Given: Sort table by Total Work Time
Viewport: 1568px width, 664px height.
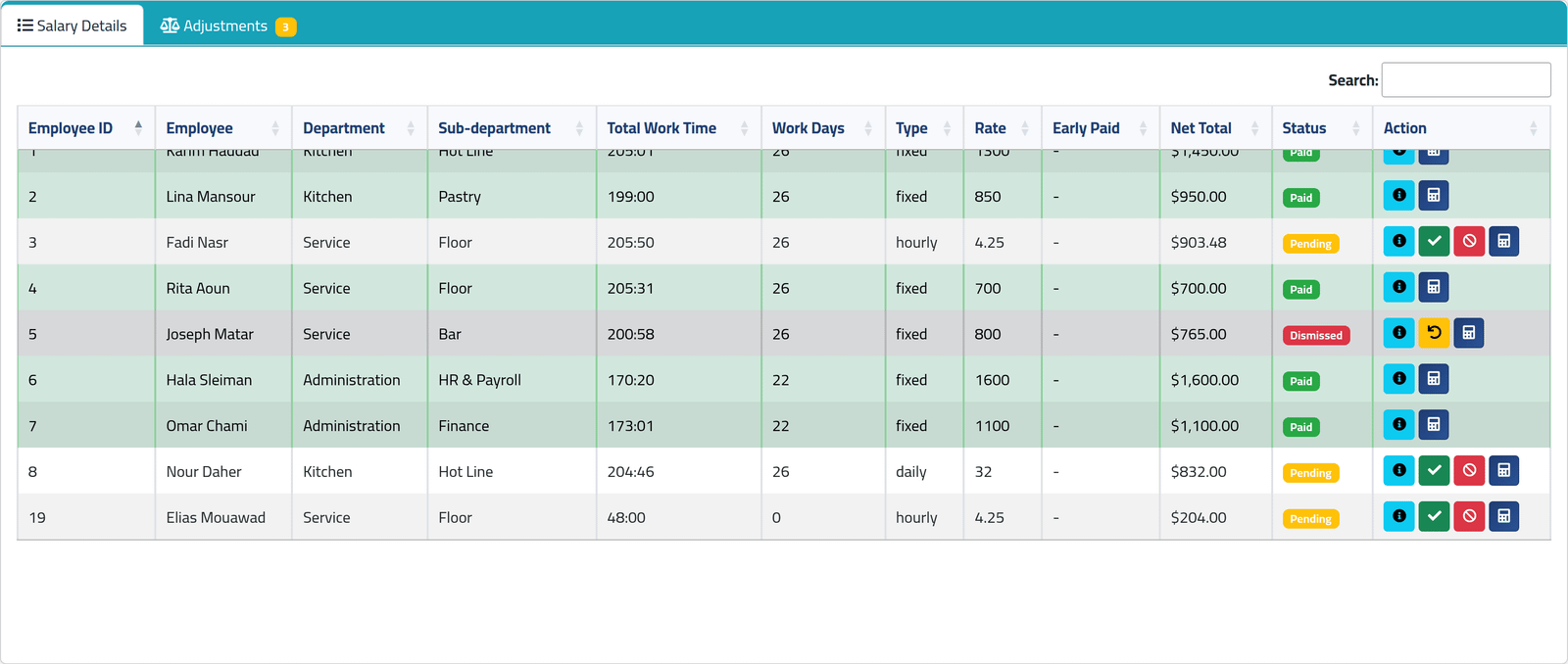Looking at the screenshot, I should (x=678, y=128).
